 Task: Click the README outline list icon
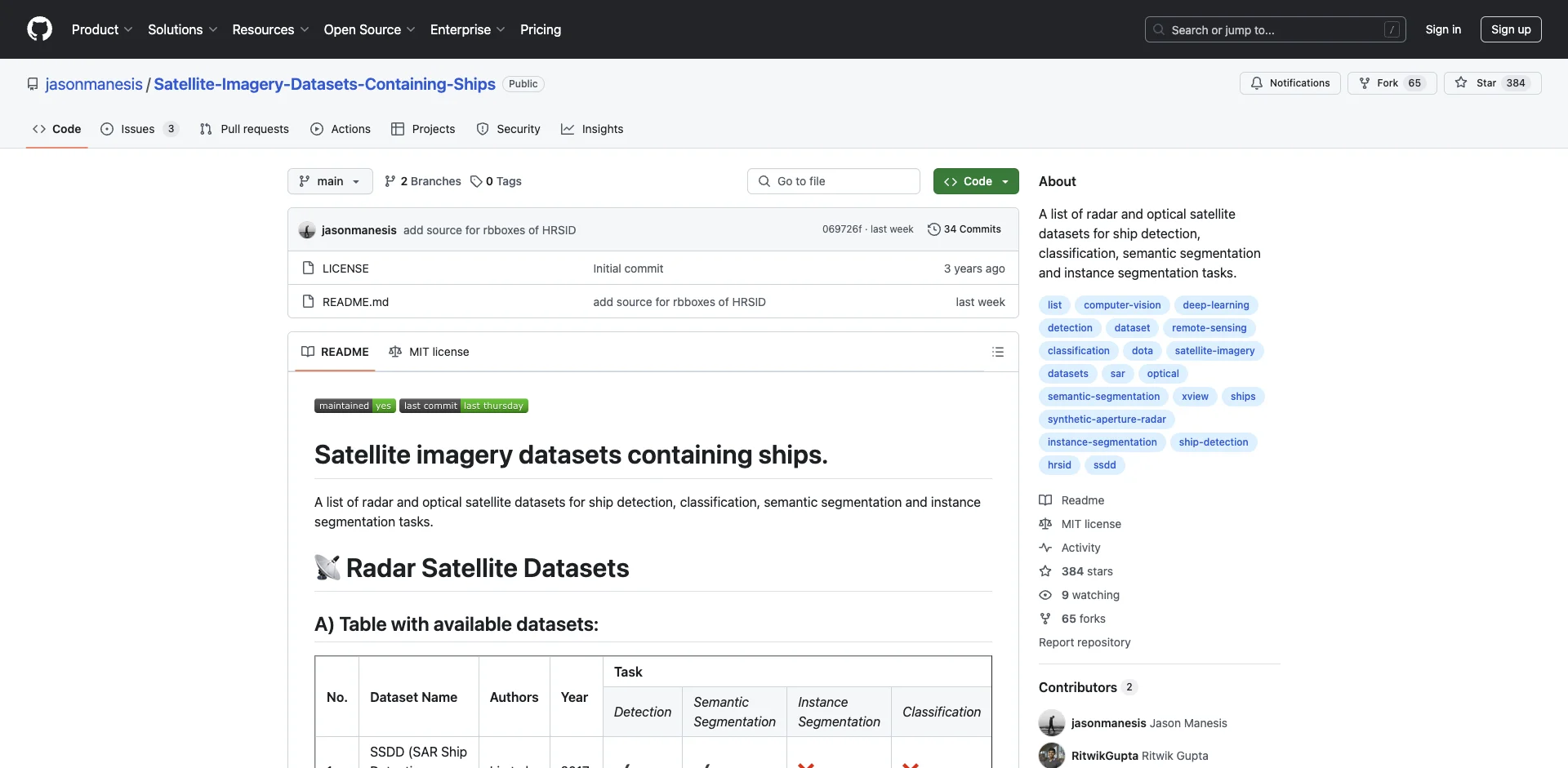[998, 352]
